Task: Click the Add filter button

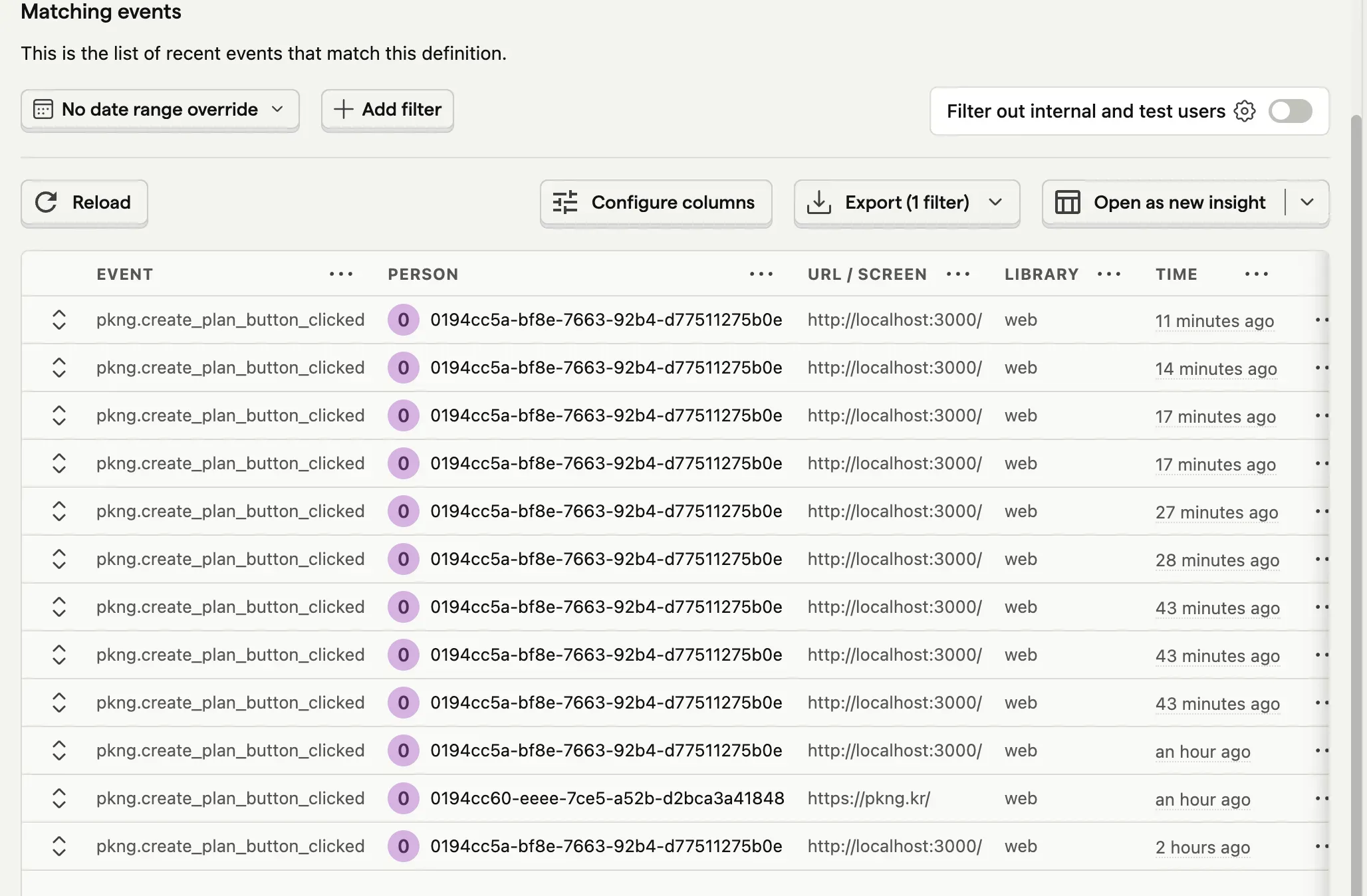Action: [x=387, y=109]
